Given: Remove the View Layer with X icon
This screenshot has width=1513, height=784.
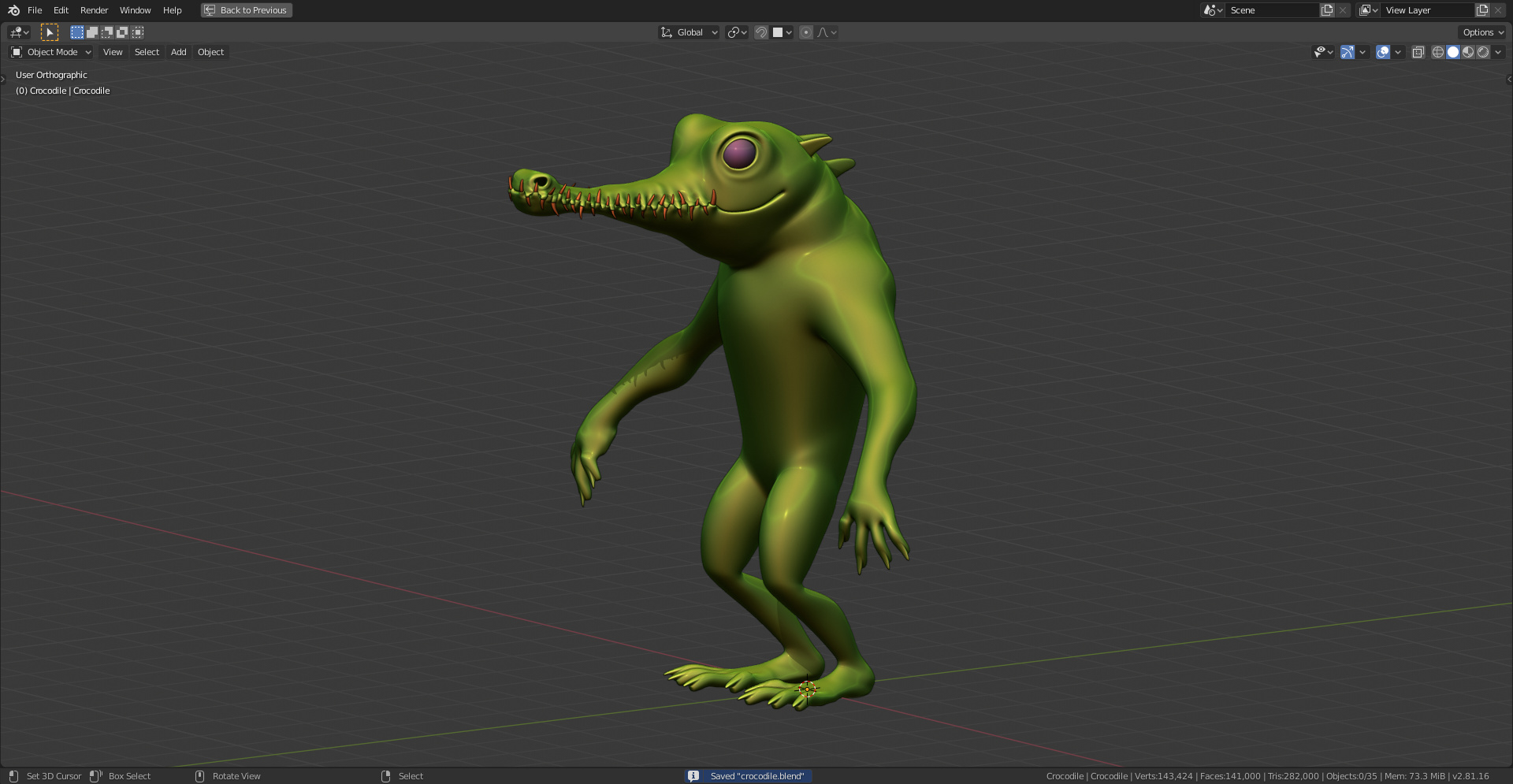Looking at the screenshot, I should (1498, 10).
